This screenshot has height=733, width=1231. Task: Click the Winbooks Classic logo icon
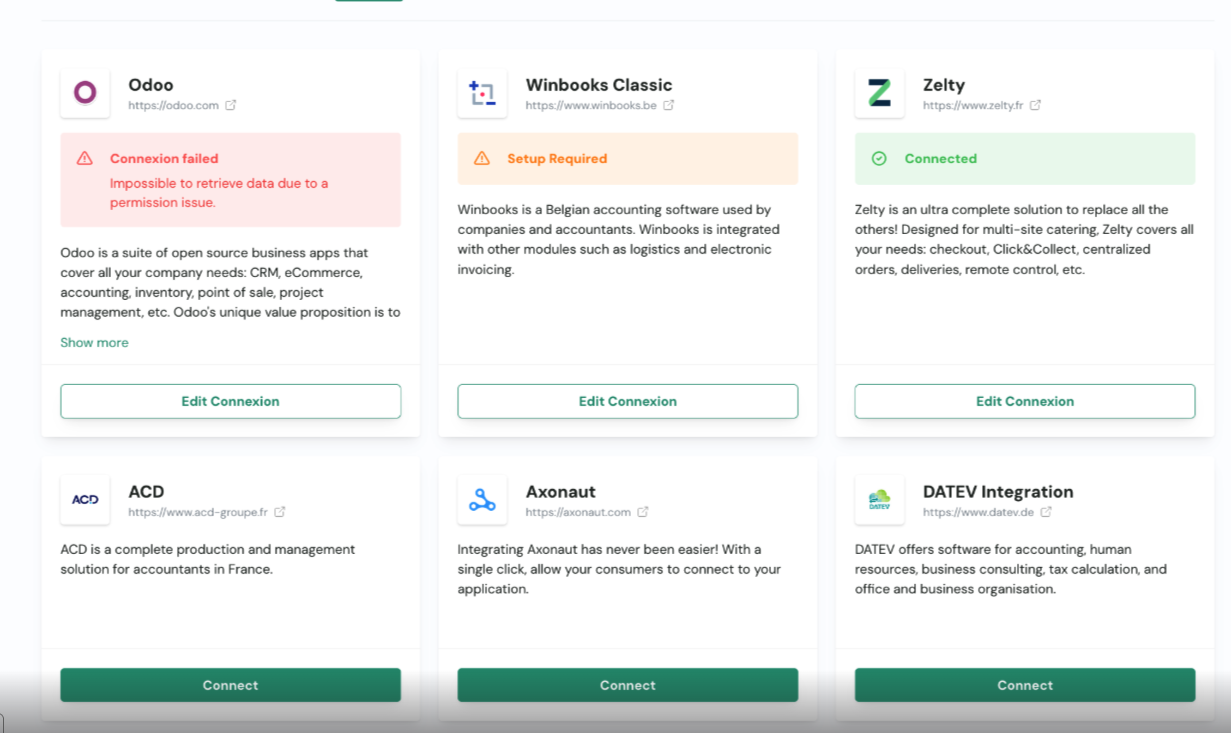click(482, 94)
